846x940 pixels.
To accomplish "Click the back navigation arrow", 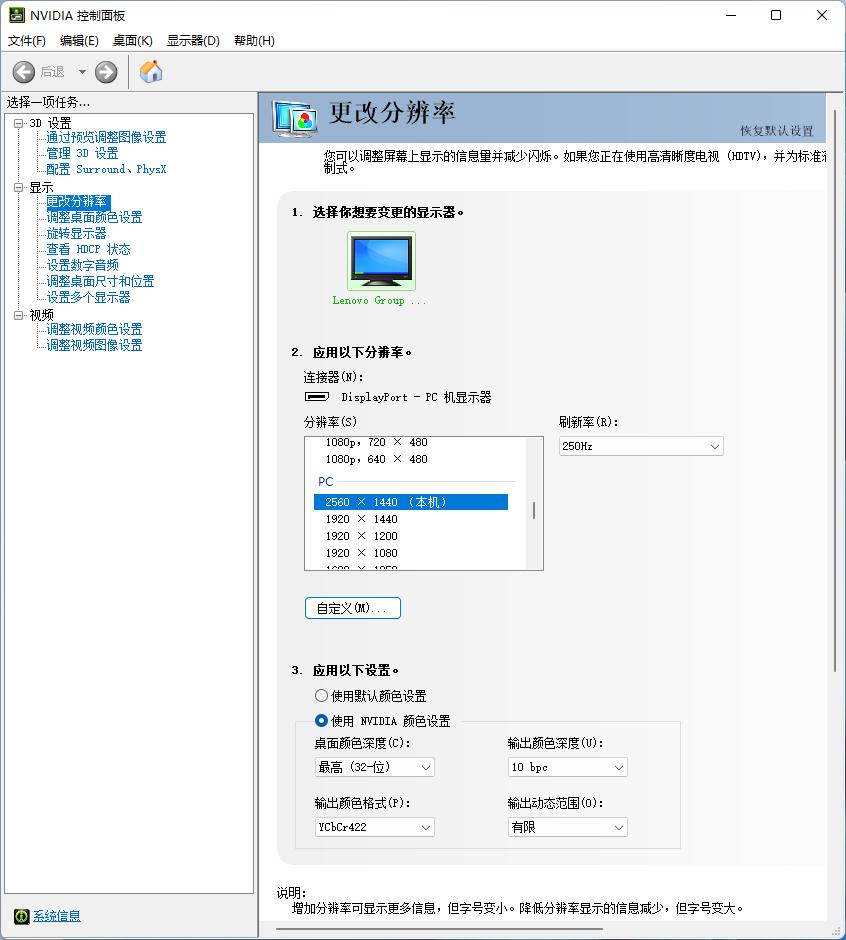I will (x=23, y=71).
